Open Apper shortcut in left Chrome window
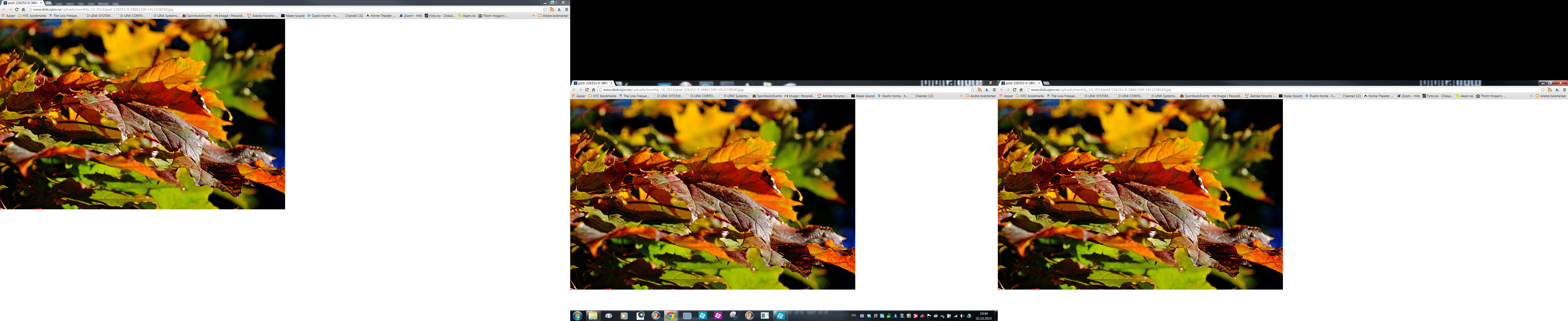1568x321 pixels. point(8,16)
